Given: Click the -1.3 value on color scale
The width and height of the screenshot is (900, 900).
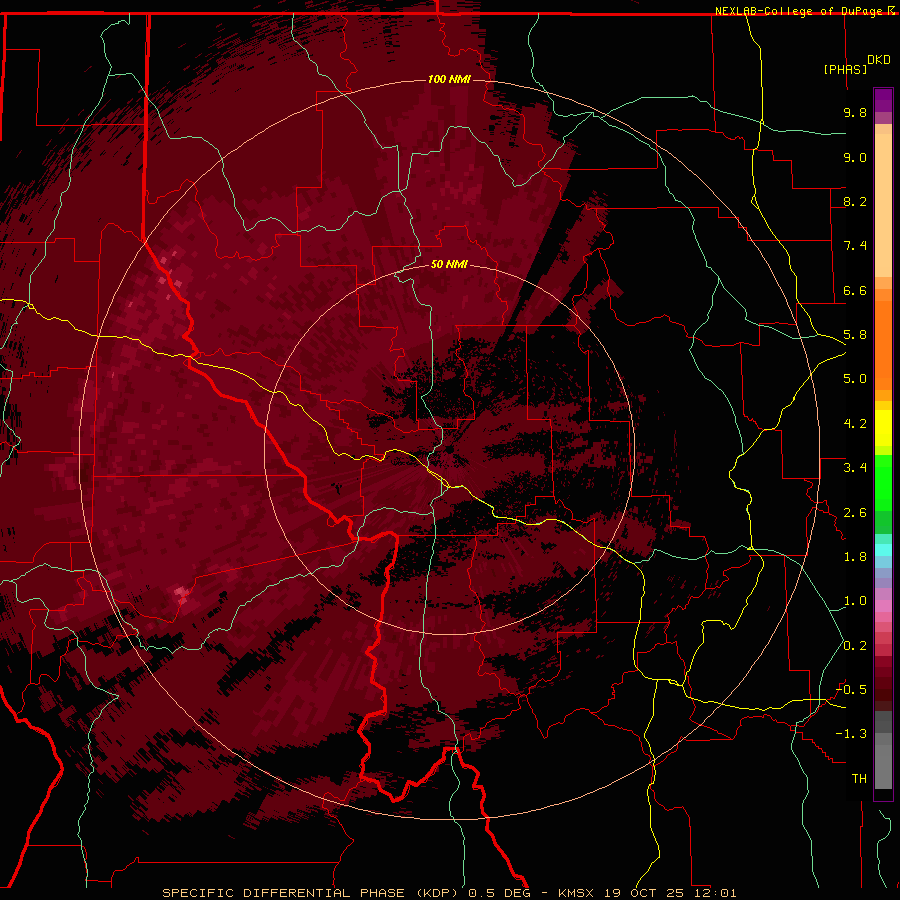Looking at the screenshot, I should click(851, 734).
